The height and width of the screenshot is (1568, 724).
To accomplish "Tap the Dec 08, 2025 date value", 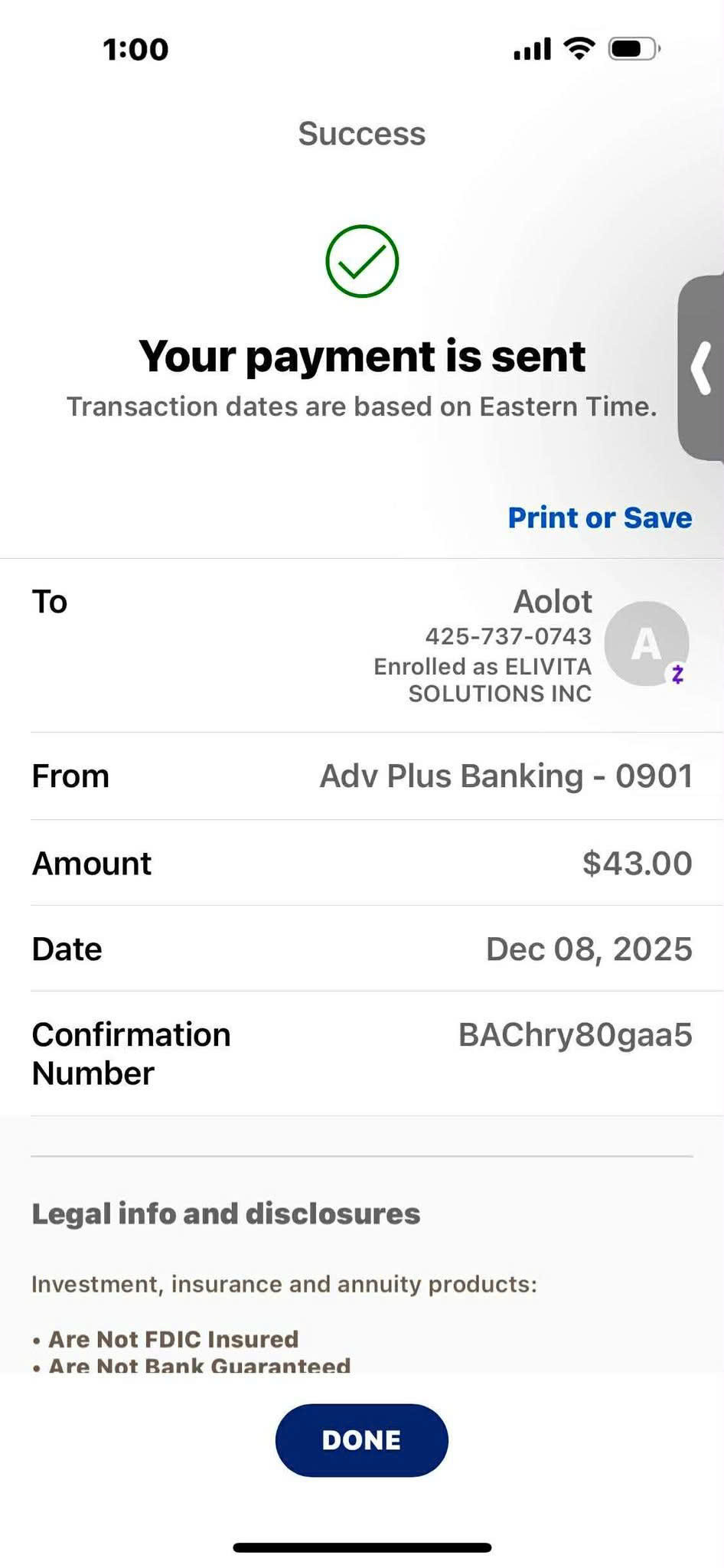I will [x=589, y=949].
